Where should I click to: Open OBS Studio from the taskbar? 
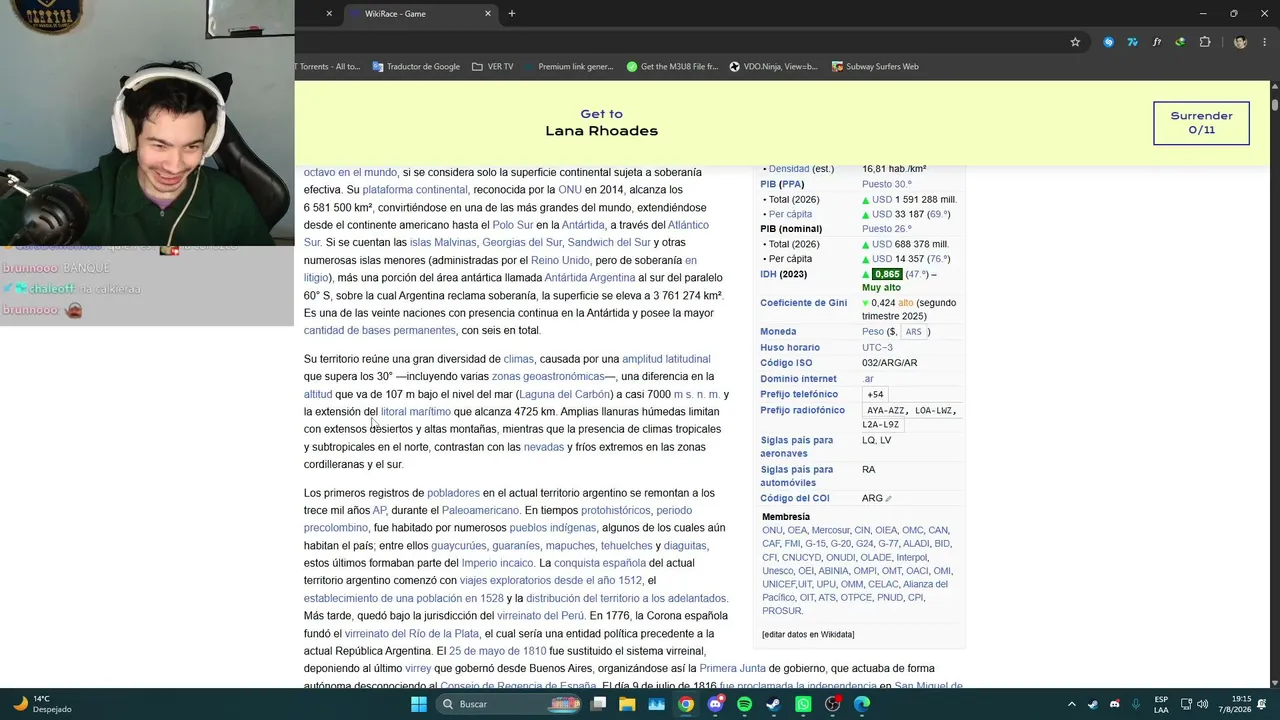(x=832, y=704)
